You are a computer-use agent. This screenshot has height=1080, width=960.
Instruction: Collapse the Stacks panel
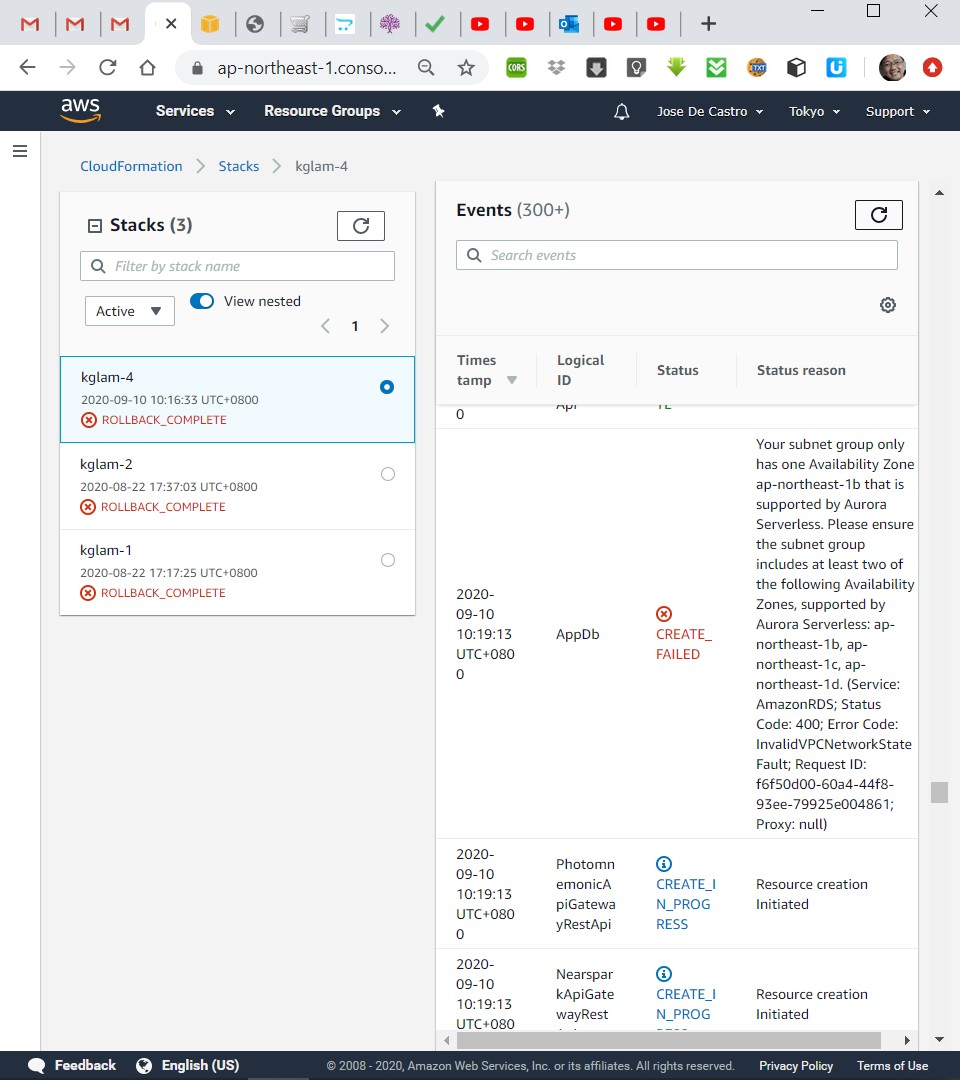click(95, 226)
